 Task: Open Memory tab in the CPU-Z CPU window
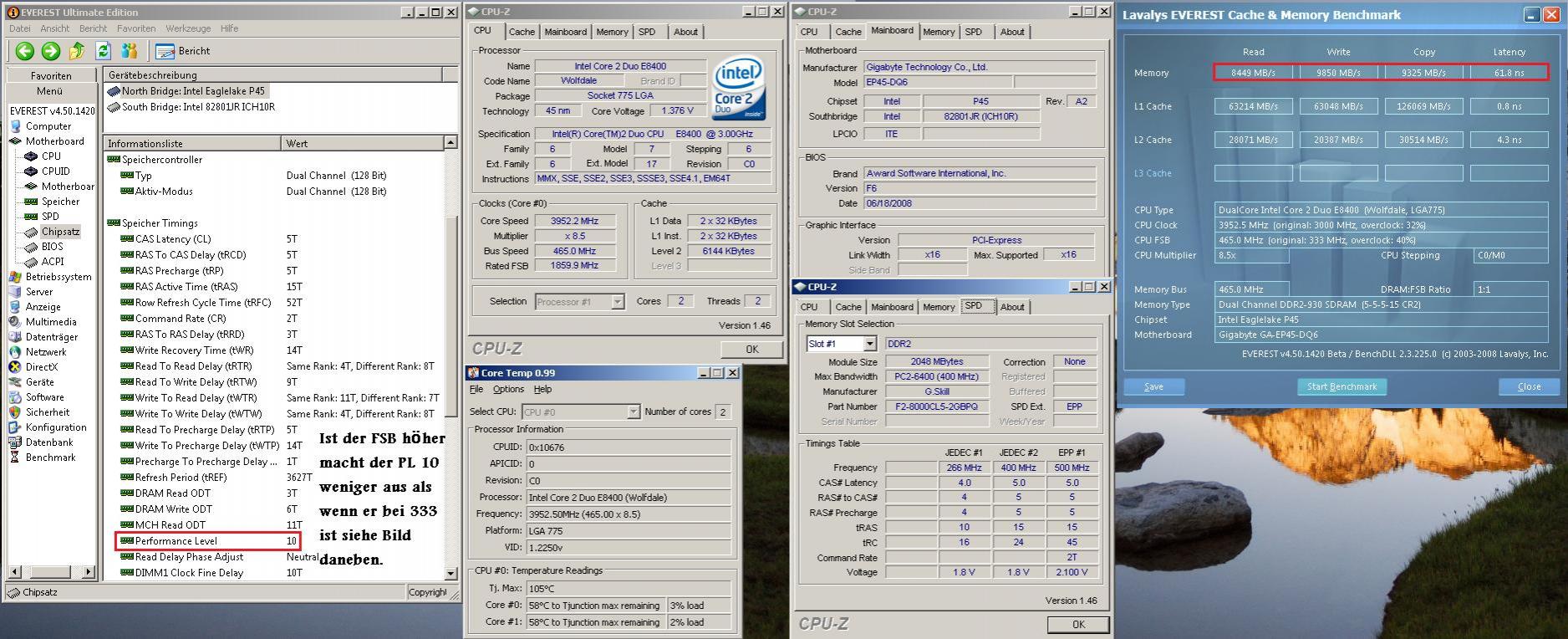pyautogui.click(x=612, y=32)
